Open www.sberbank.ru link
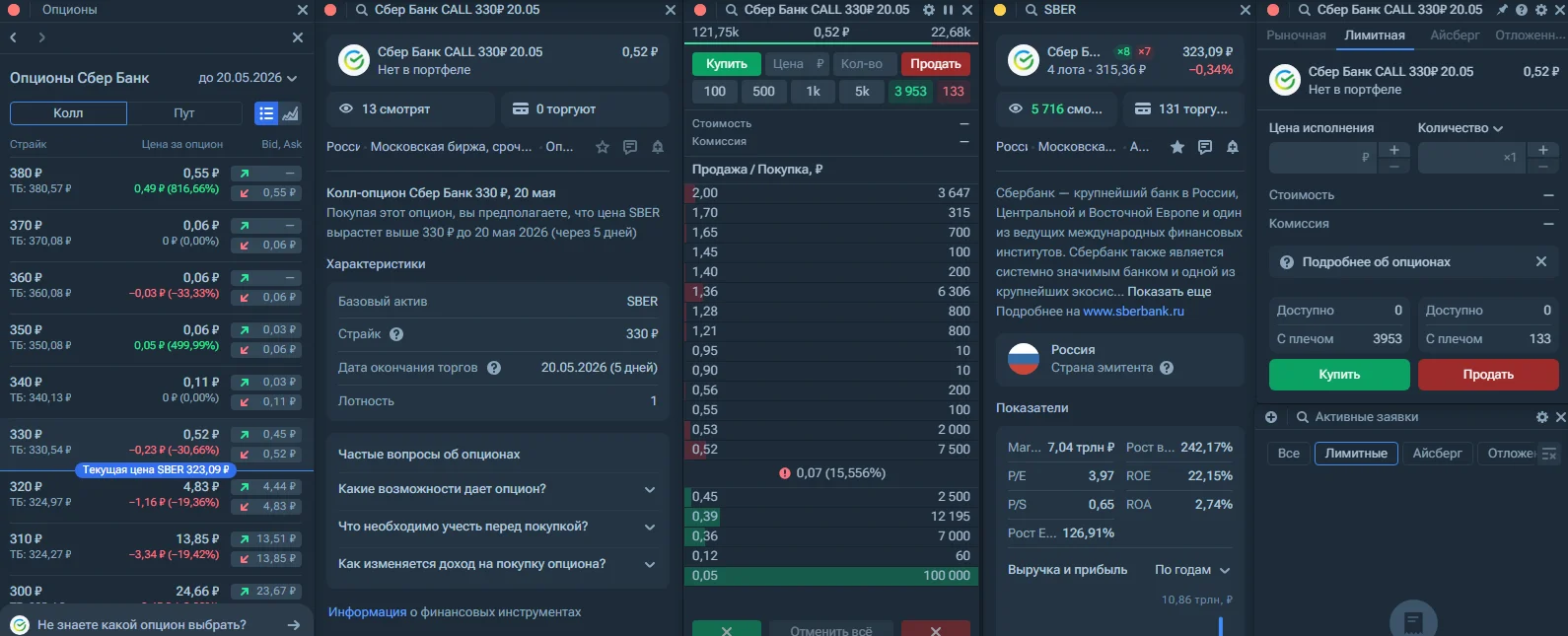The image size is (1568, 636). pos(1133,312)
